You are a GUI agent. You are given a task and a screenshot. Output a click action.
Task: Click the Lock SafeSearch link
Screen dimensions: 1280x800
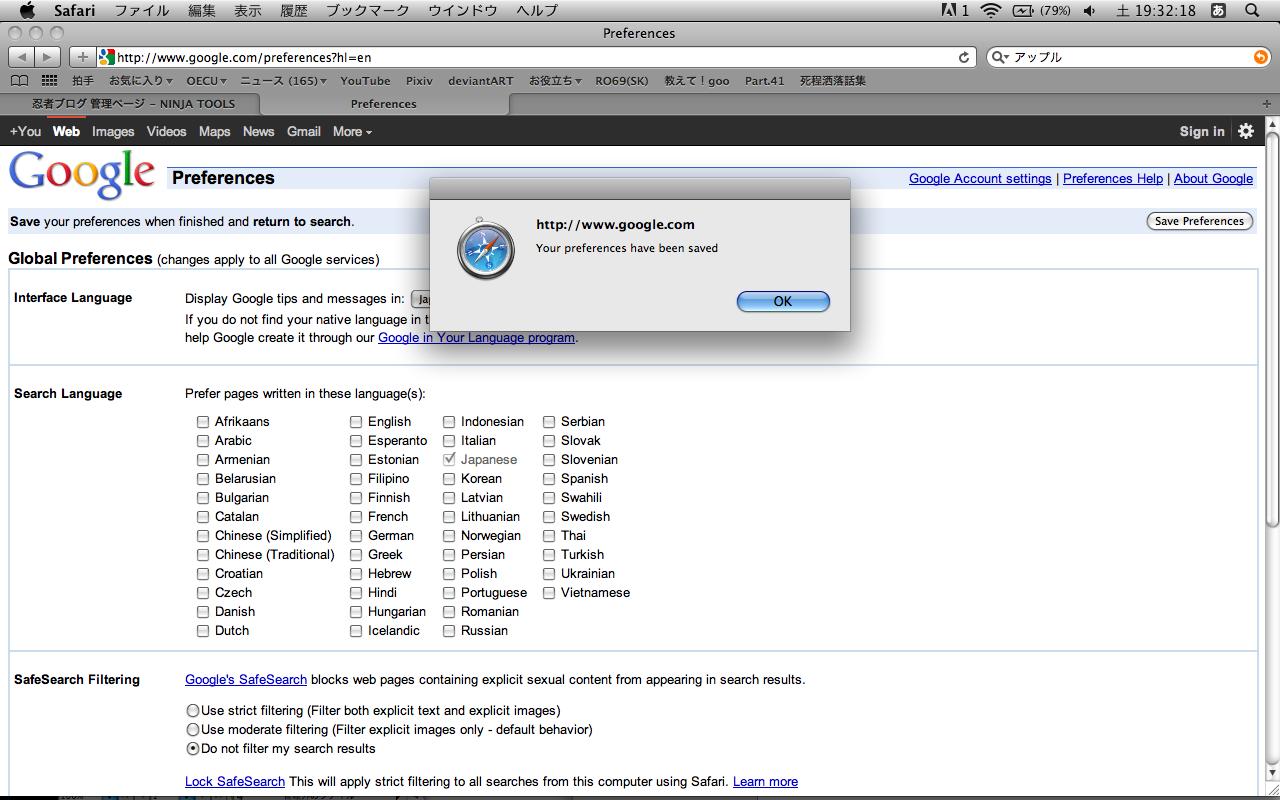coord(235,782)
